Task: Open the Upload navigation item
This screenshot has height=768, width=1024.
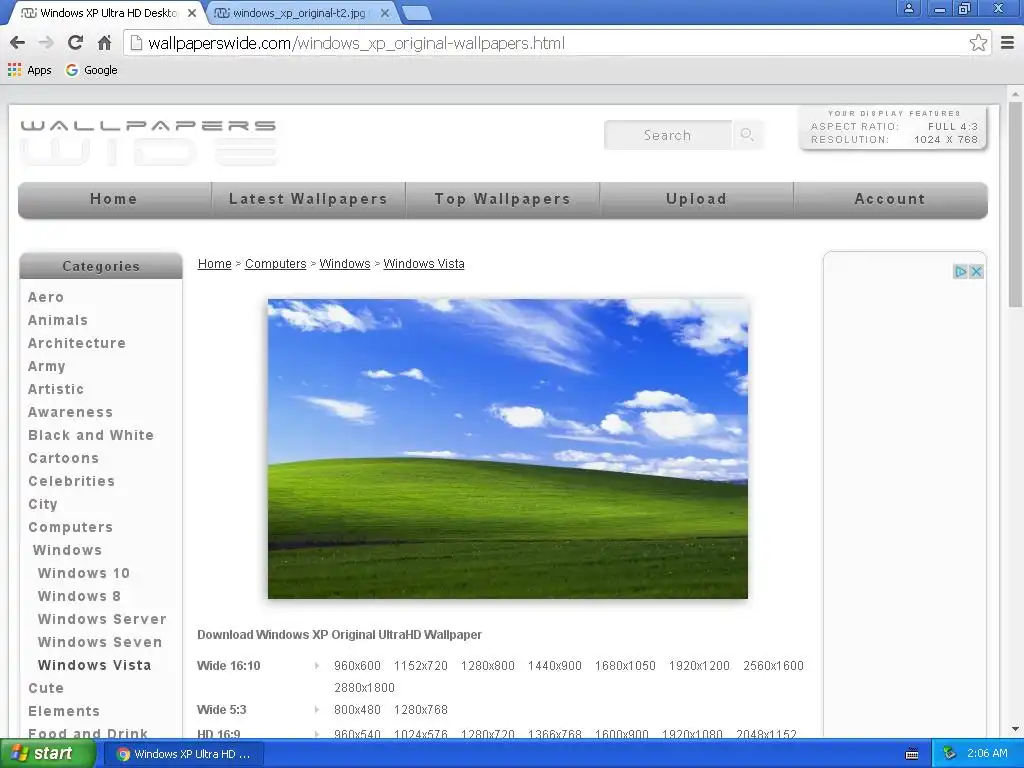Action: click(x=696, y=199)
